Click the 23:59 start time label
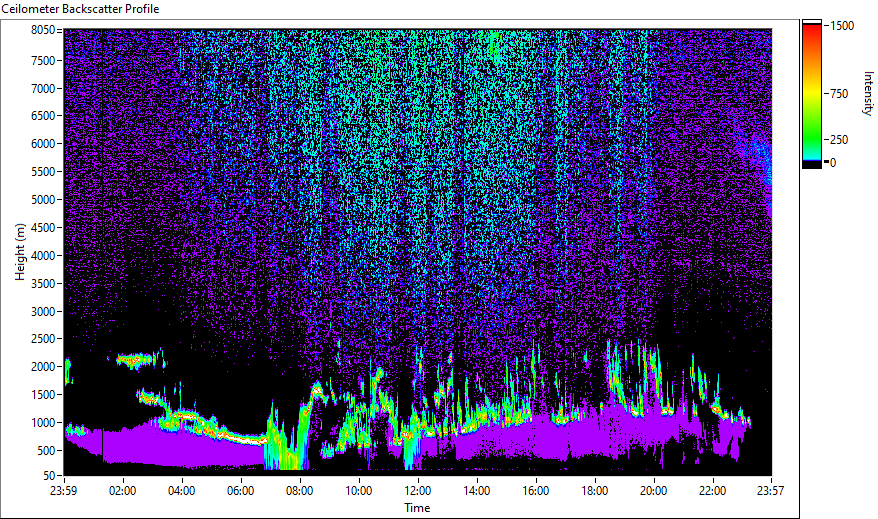The image size is (878, 519). [x=63, y=491]
